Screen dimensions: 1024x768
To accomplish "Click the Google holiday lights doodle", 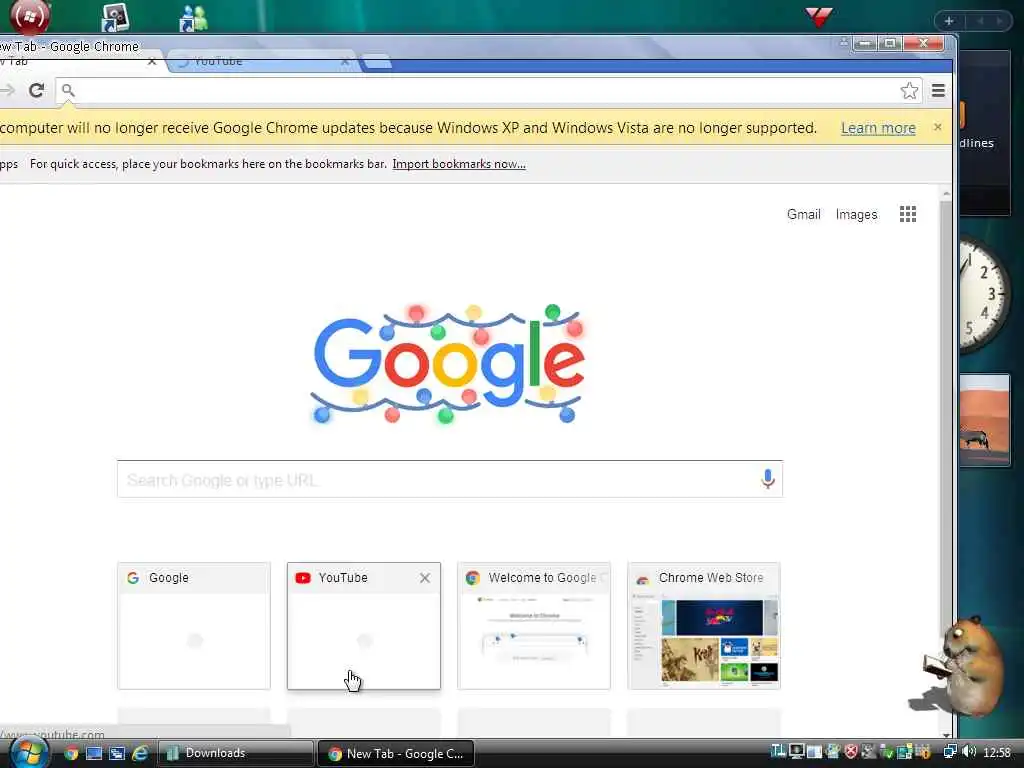I will (447, 363).
